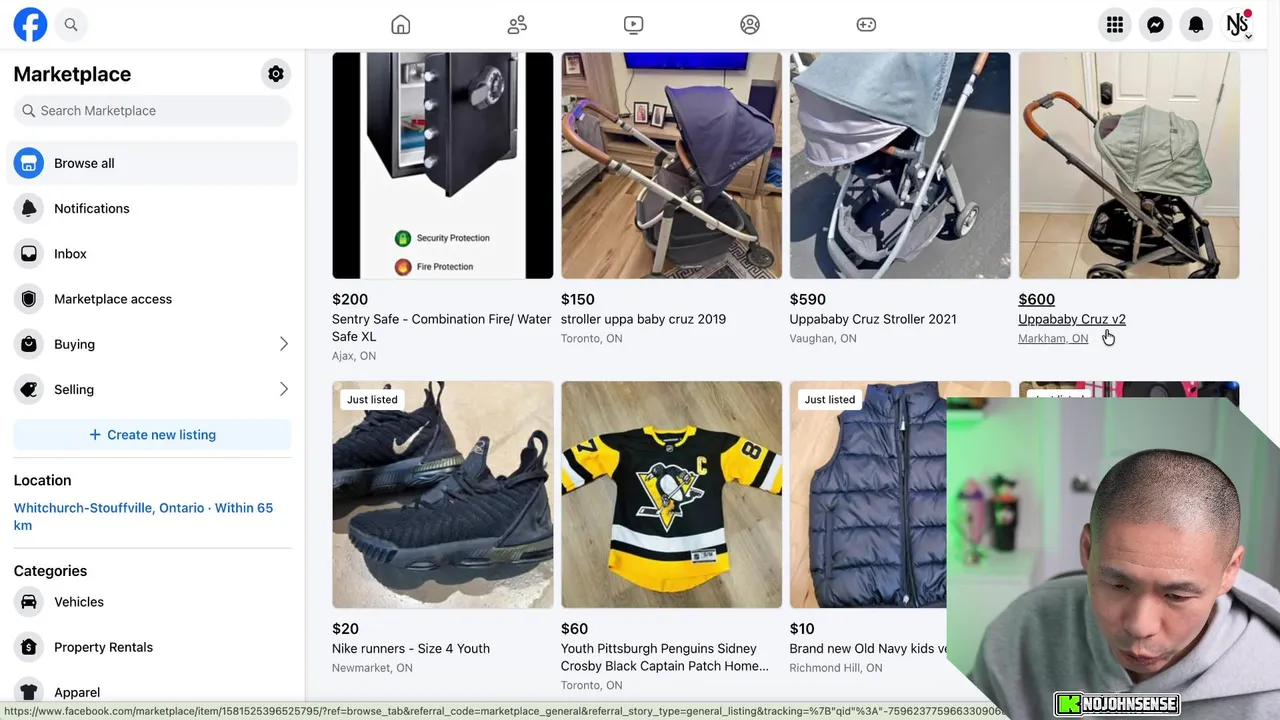Screen dimensions: 1280x720
Task: Open Marketplace settings gear icon
Action: point(276,74)
